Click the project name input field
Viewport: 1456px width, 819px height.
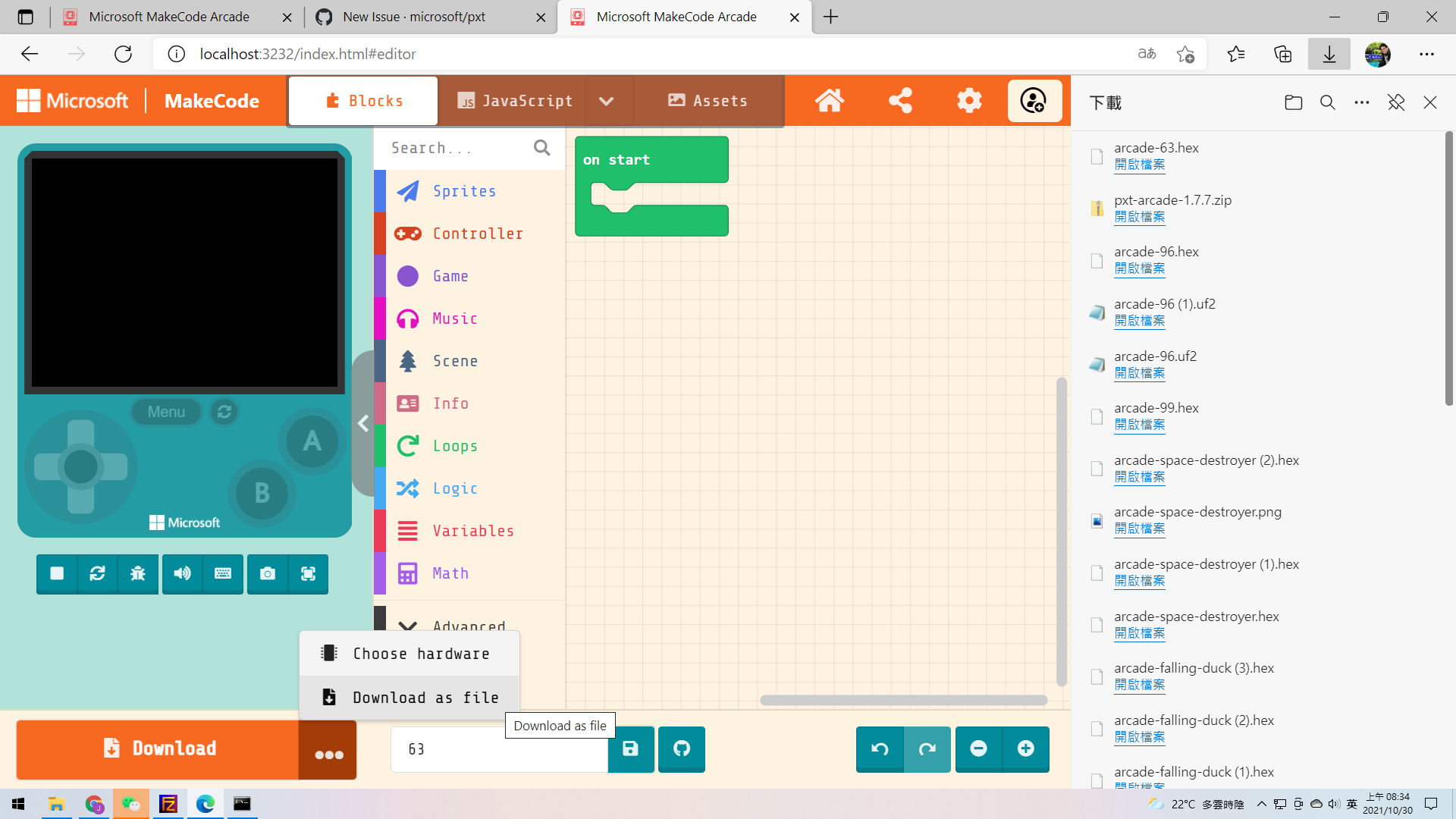point(500,749)
